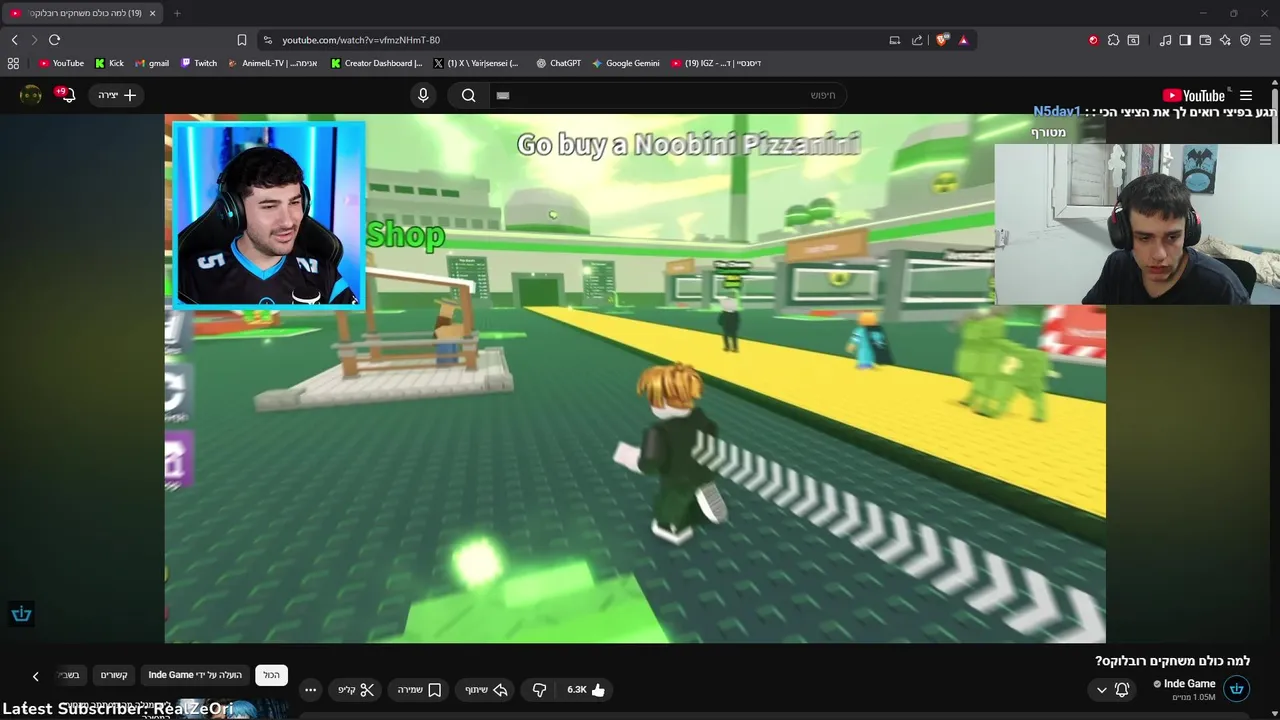
Task: Open the Google Gemini bookmark
Action: (x=625, y=63)
